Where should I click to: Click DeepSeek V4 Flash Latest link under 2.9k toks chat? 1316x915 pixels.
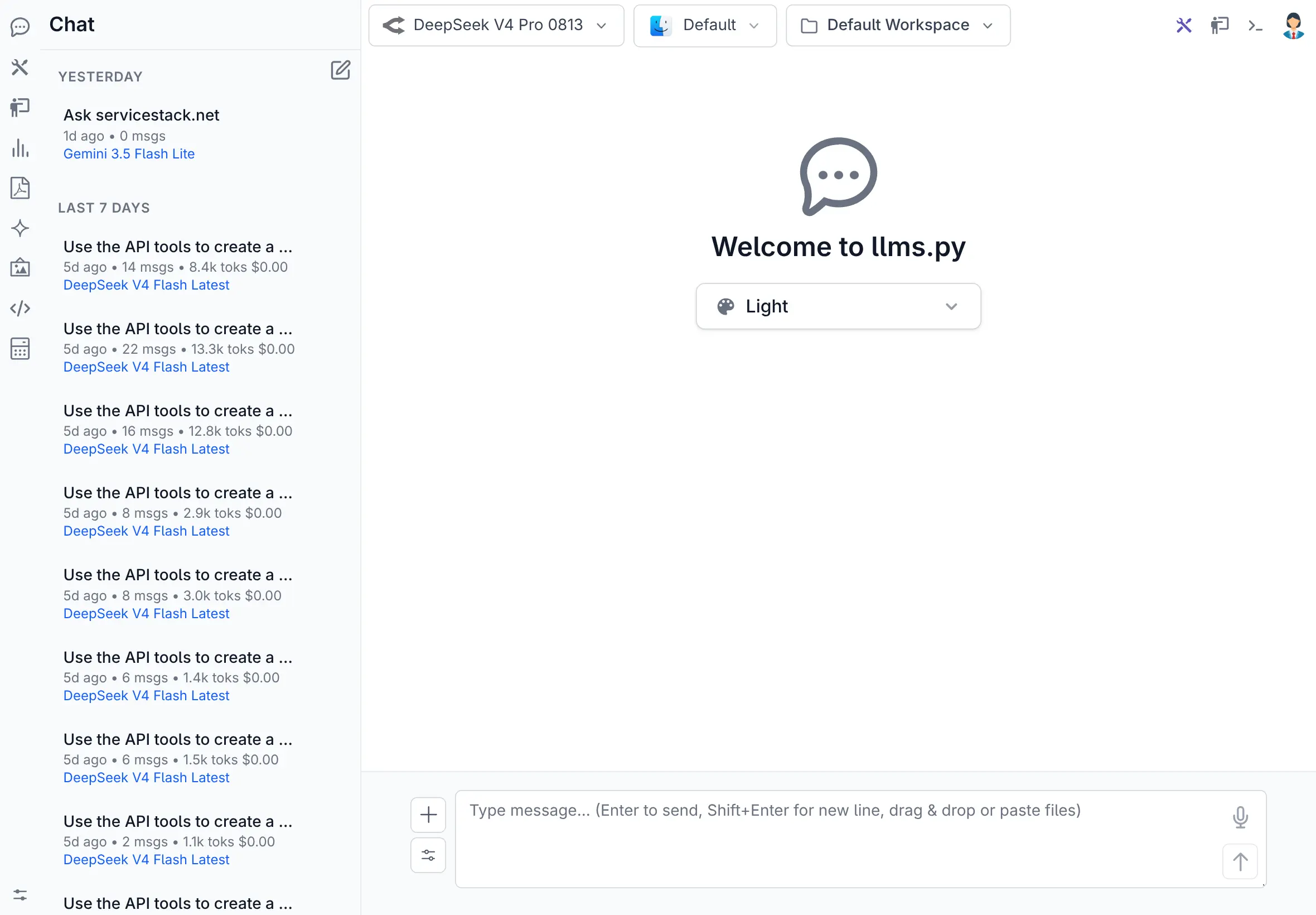pyautogui.click(x=146, y=531)
